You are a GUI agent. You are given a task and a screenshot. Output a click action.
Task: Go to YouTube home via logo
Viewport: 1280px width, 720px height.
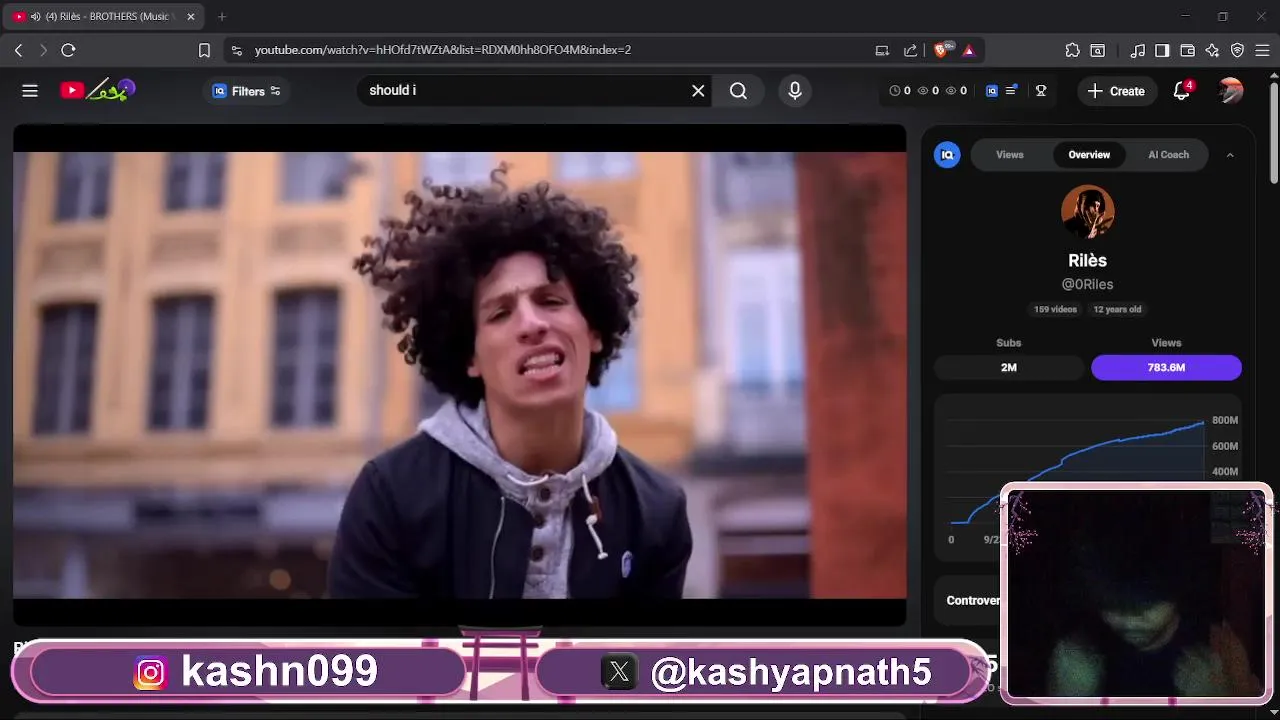point(97,91)
